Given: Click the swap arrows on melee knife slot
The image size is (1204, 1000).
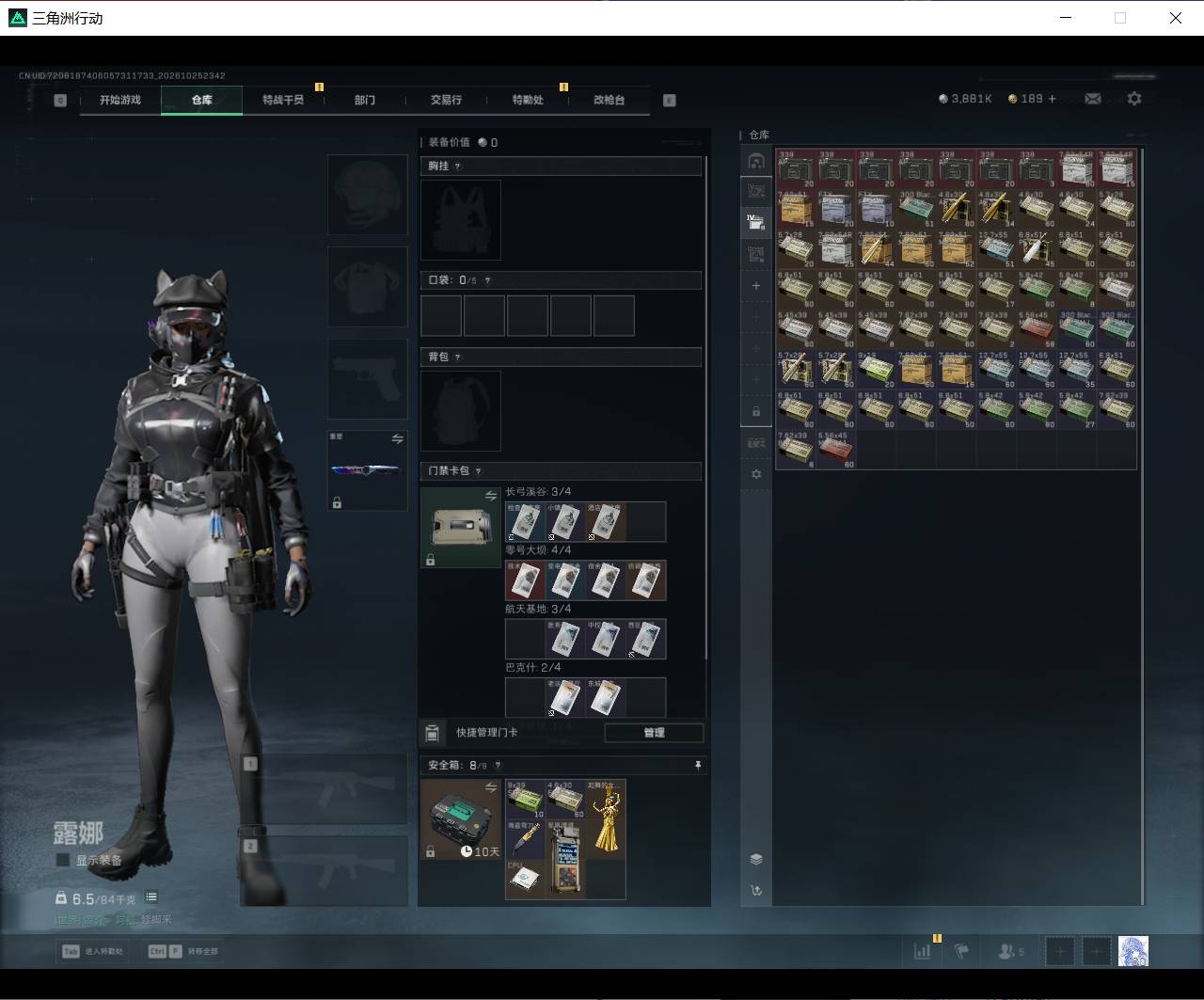Looking at the screenshot, I should click(397, 439).
